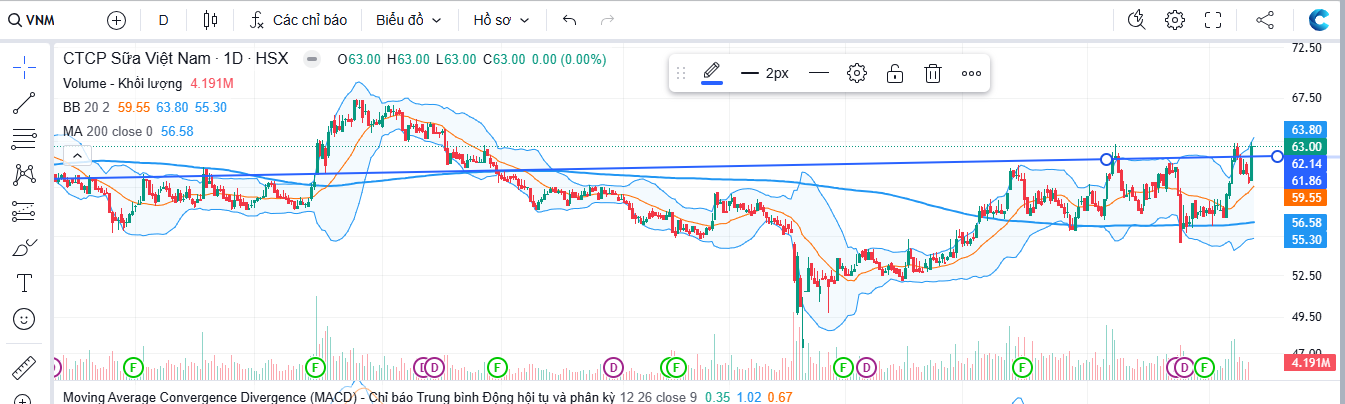Click the blue C logo
Viewport: 1345px width, 404px height.
click(x=1320, y=19)
